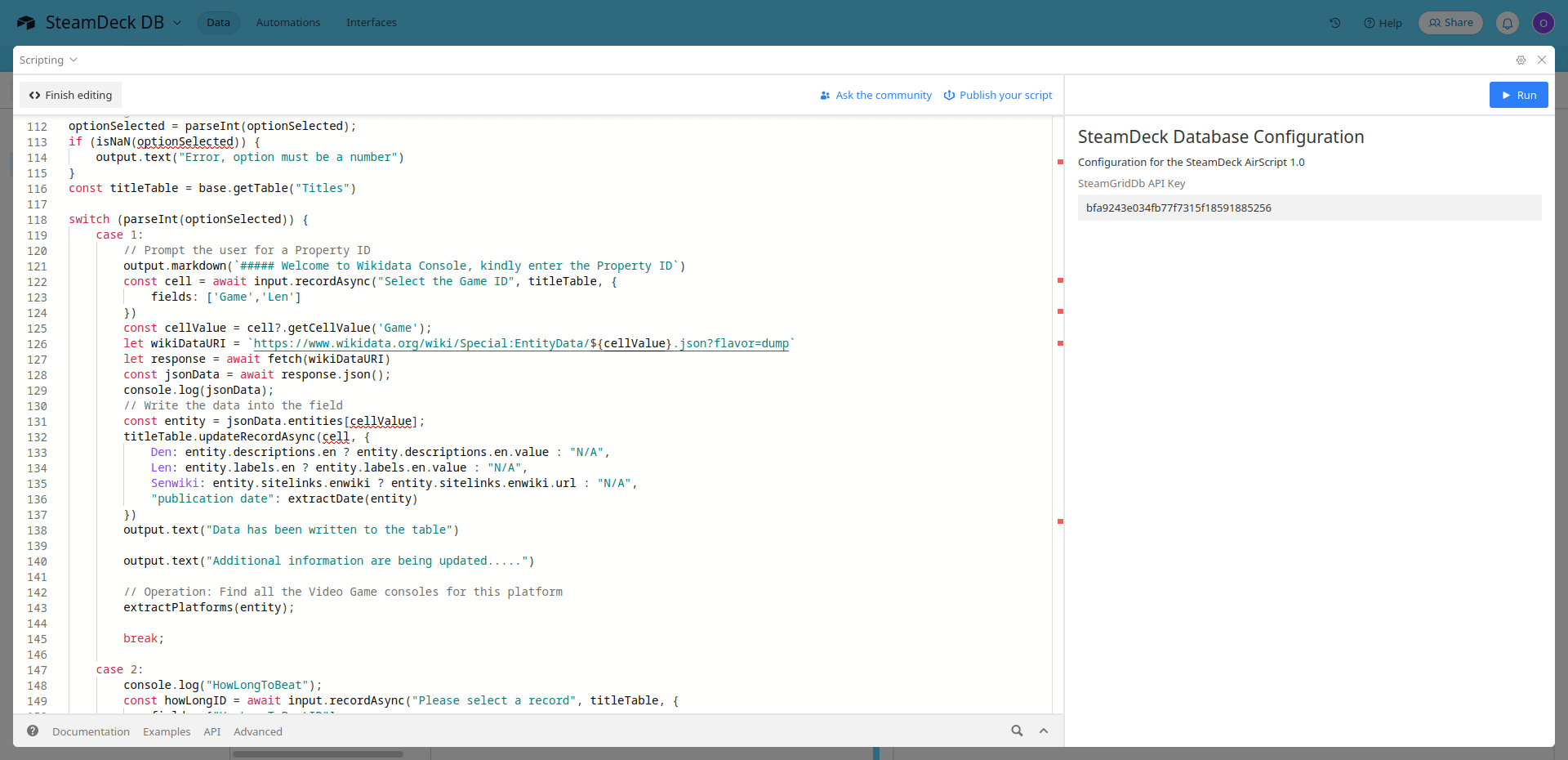Click the community people icon
The height and width of the screenshot is (760, 1568).
(x=825, y=96)
